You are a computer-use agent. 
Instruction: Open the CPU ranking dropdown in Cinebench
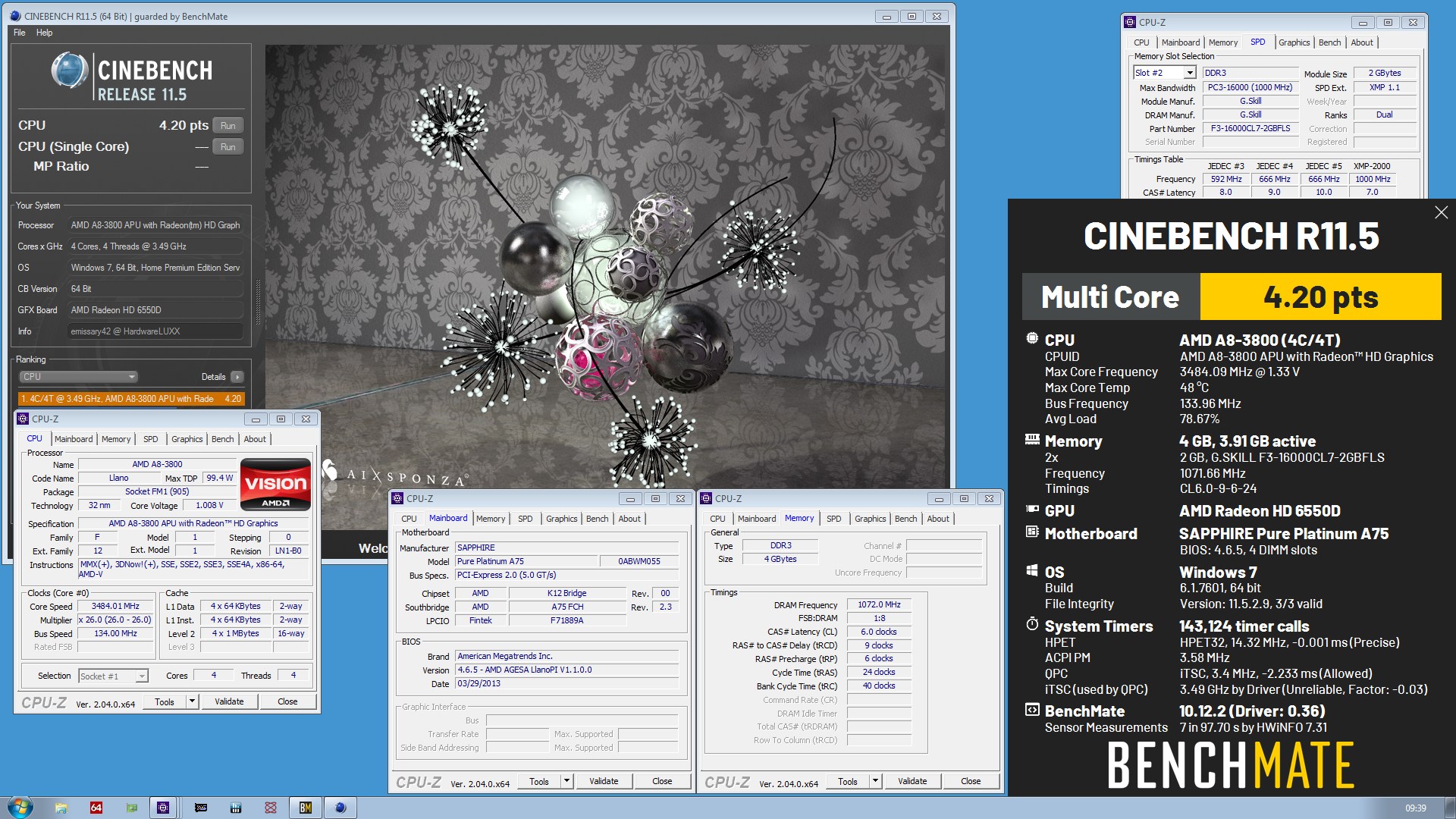coord(78,377)
